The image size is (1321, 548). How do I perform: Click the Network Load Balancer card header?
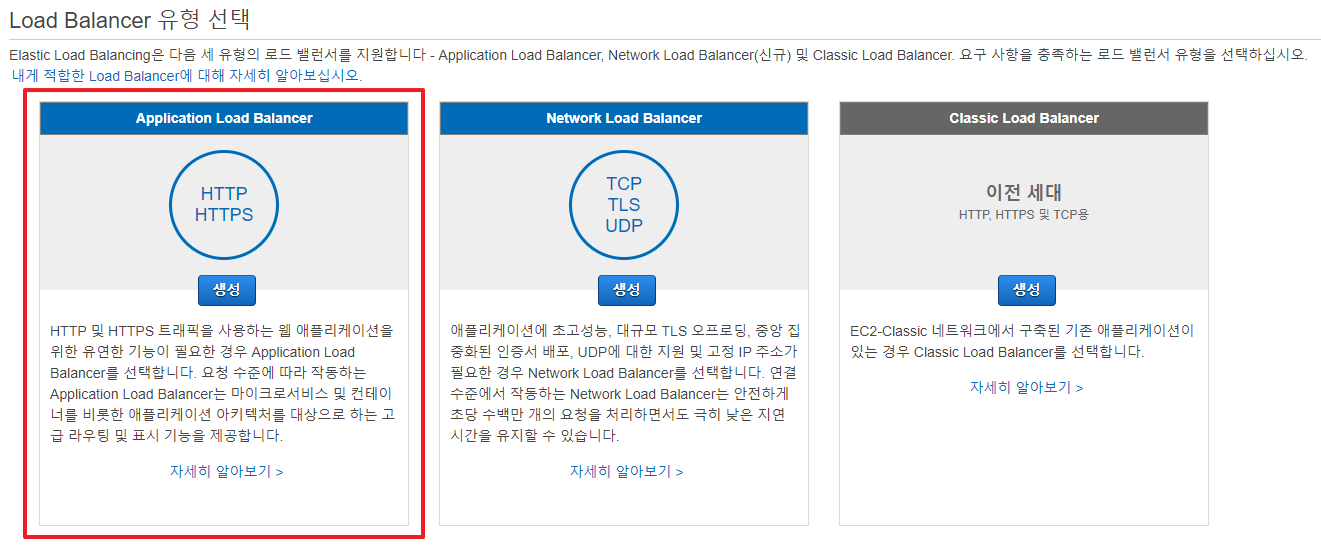(624, 118)
